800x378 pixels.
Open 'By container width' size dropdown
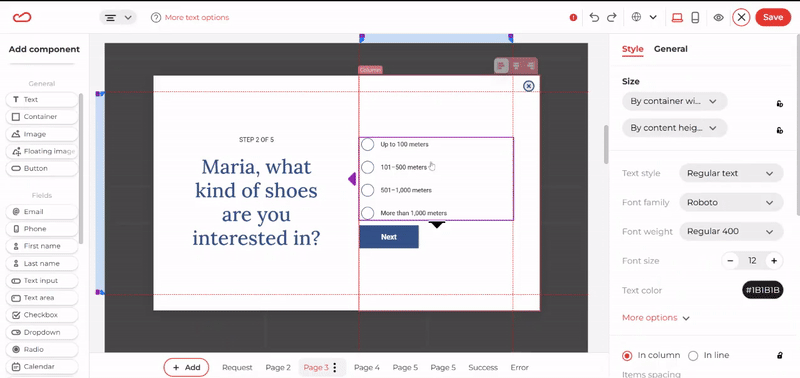pos(674,101)
